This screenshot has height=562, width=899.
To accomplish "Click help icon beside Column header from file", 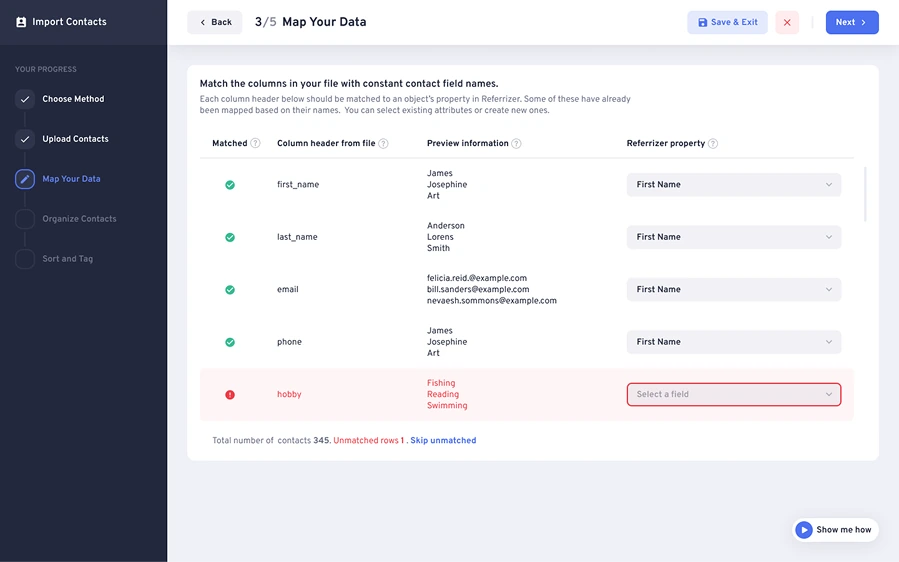I will tap(384, 143).
